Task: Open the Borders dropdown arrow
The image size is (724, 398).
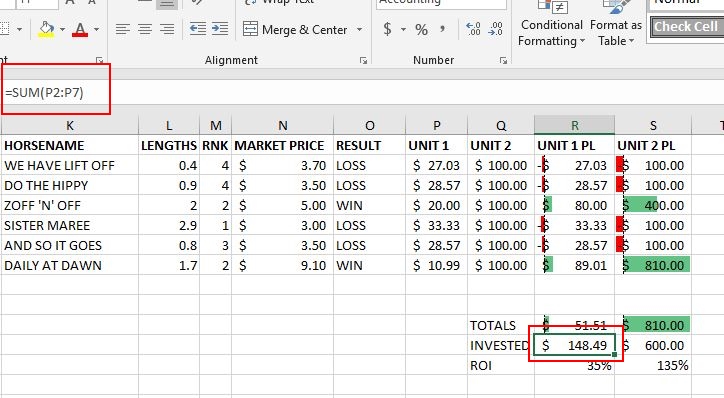Action: pyautogui.click(x=19, y=30)
